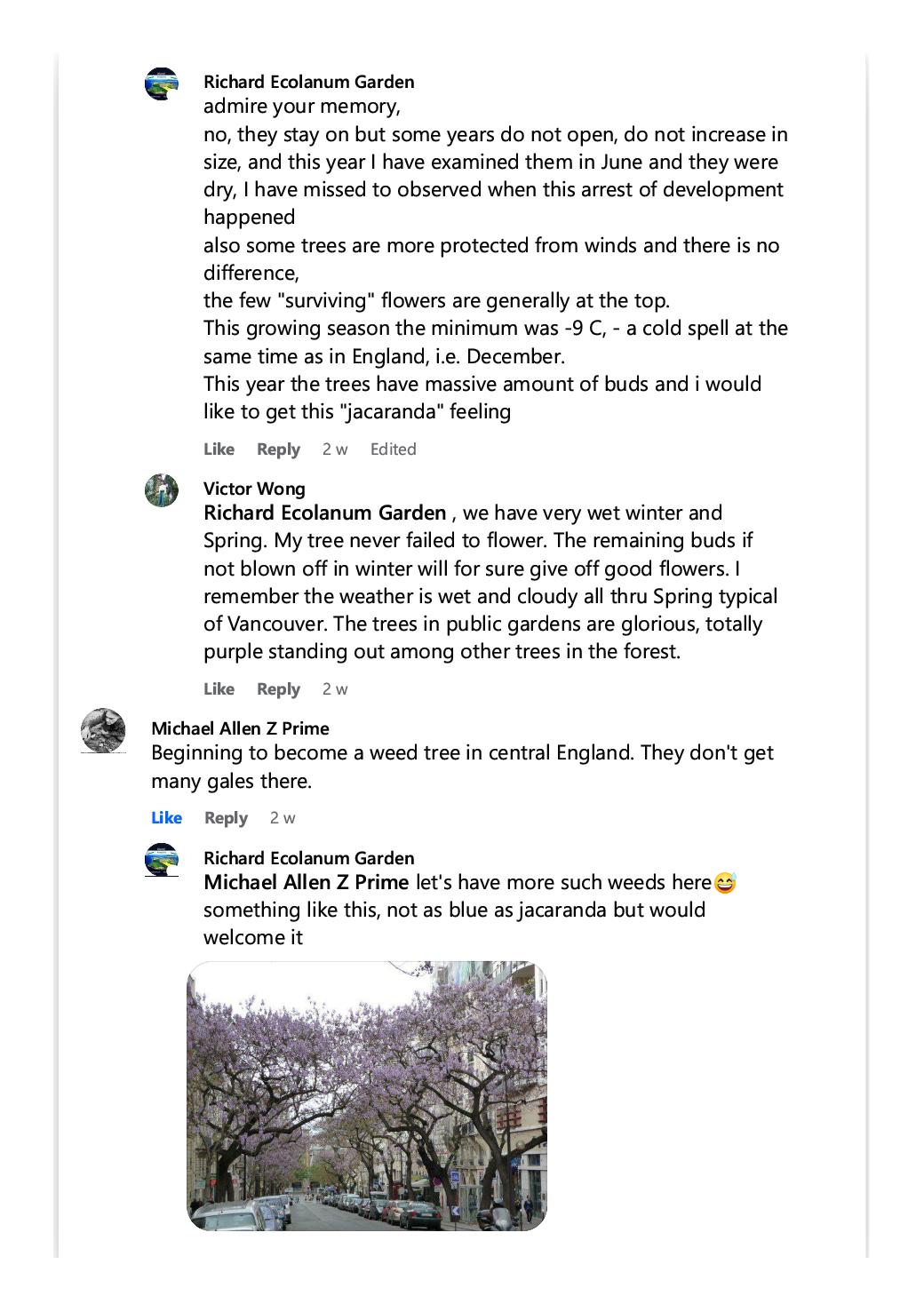
Task: Open the Michael Allen Z Prime name link
Action: 240,728
